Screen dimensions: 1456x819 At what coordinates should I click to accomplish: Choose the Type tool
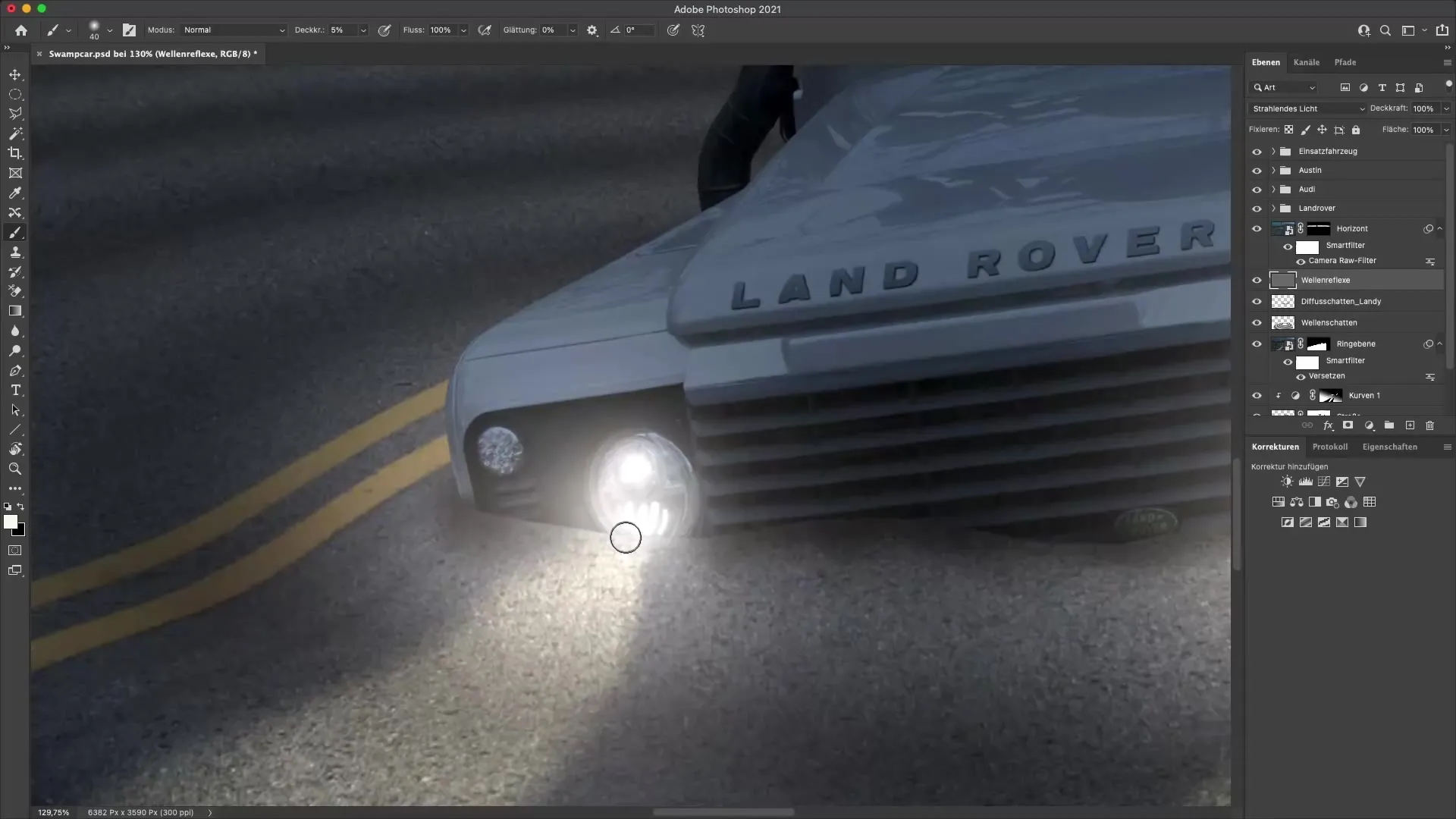pyautogui.click(x=15, y=391)
